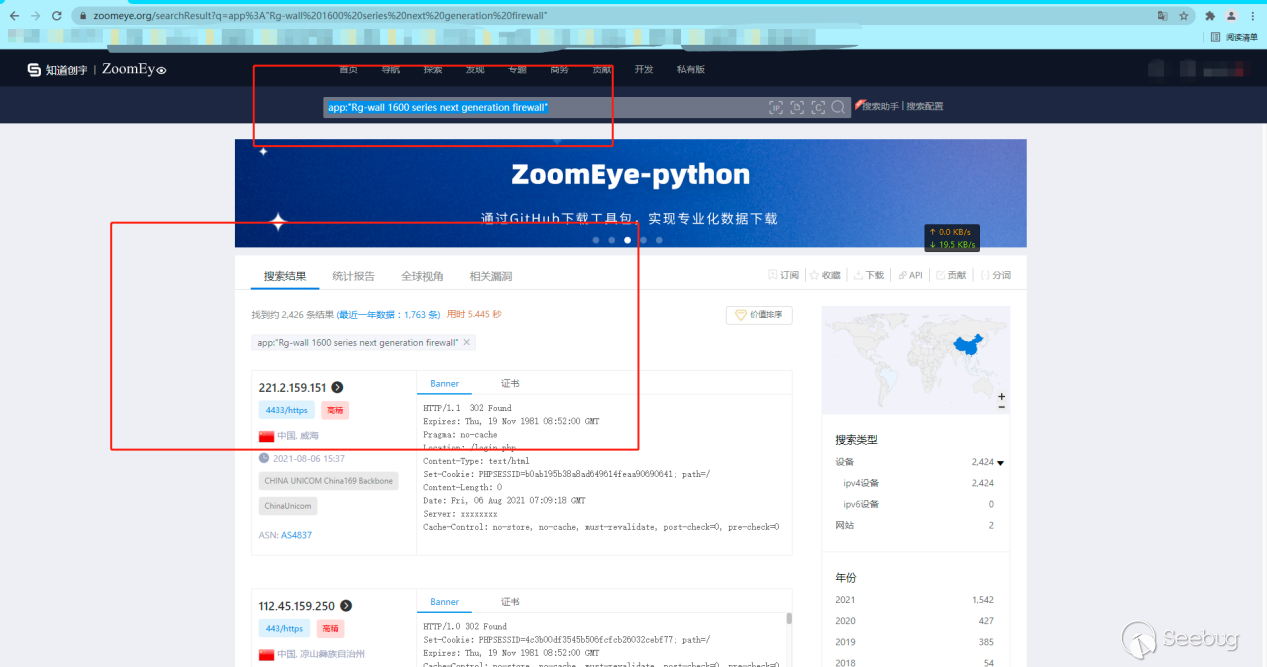
Task: Click the 价值排序 sort button
Action: tap(759, 315)
